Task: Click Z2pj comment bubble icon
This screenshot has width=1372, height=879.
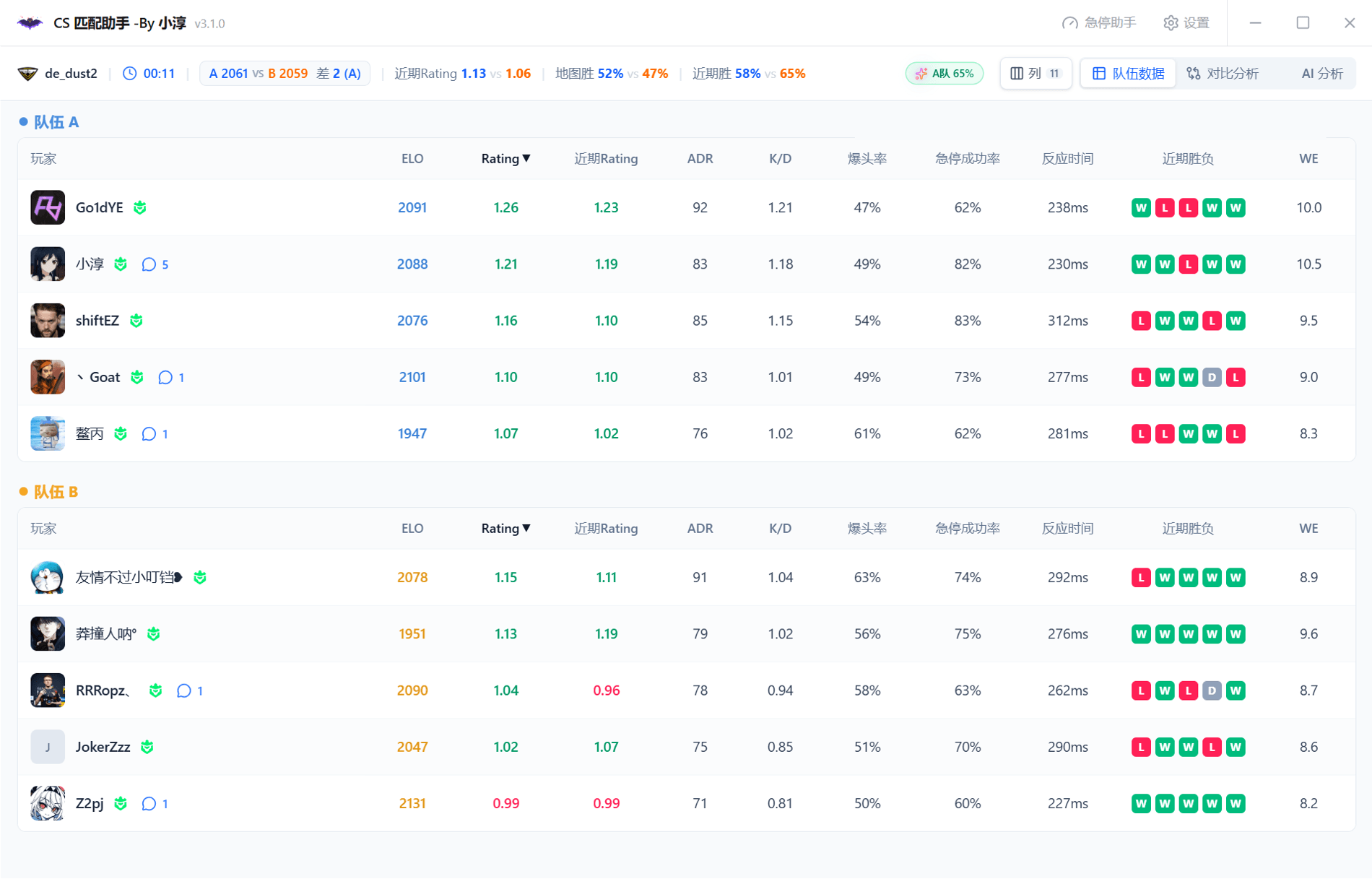Action: click(149, 803)
